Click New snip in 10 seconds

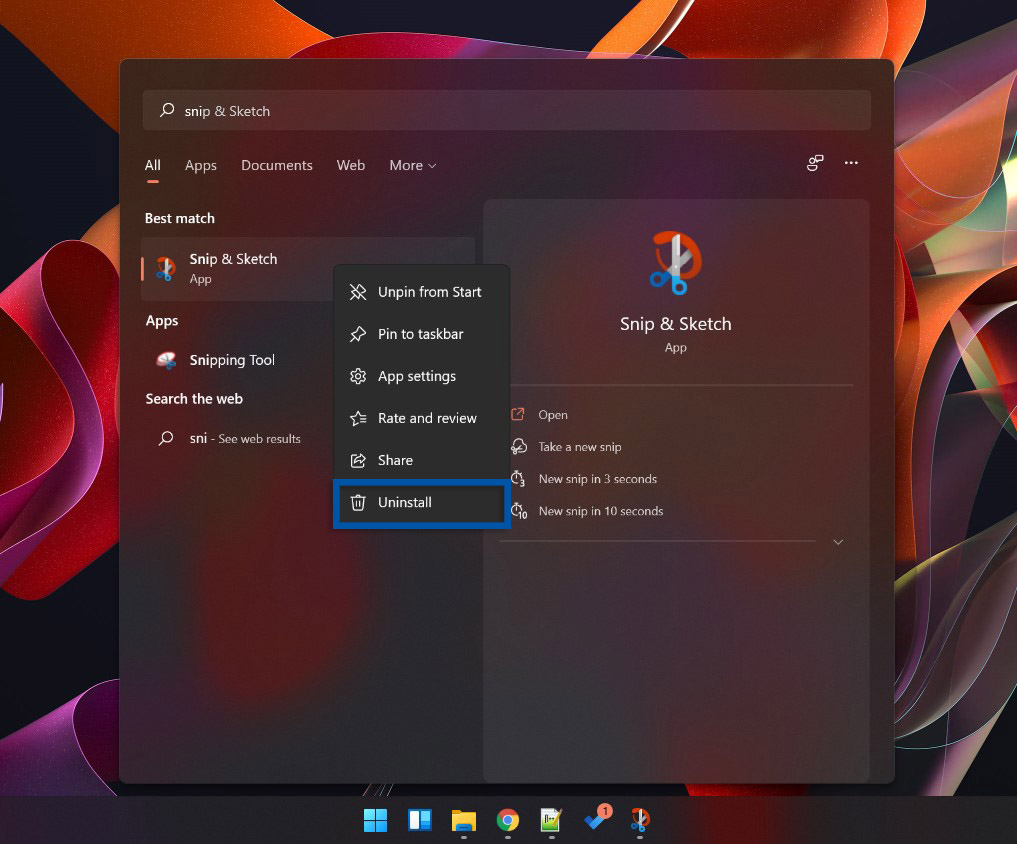pyautogui.click(x=601, y=511)
